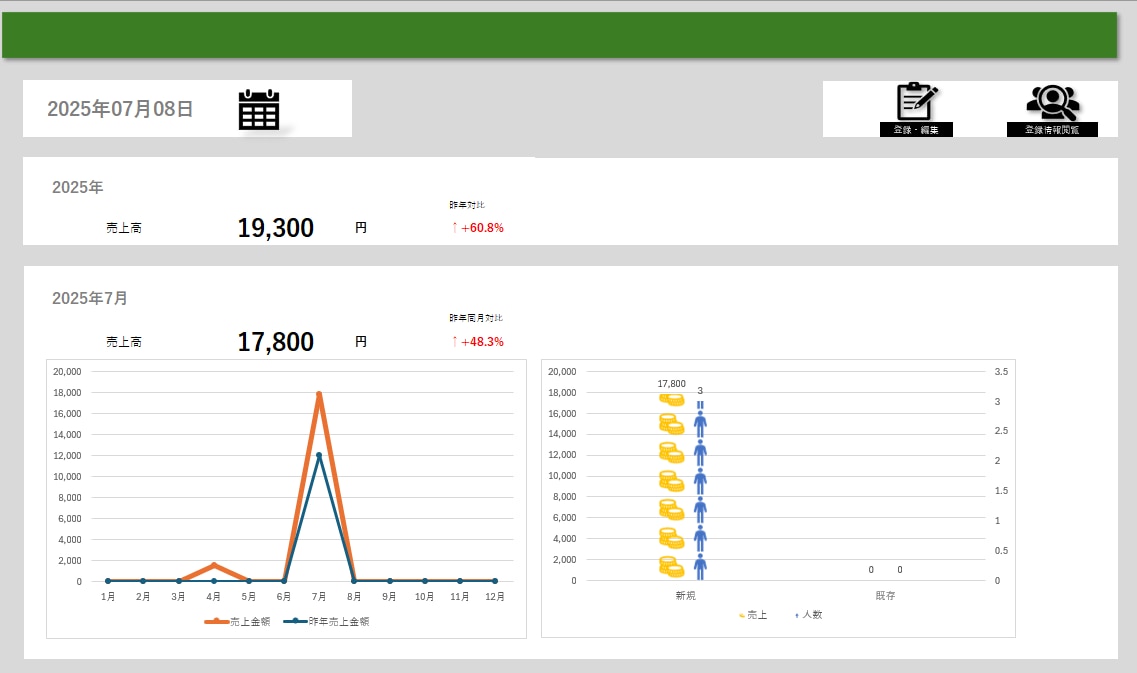The width and height of the screenshot is (1137, 673).
Task: Click the 登録情報閲覧 button label
Action: pyautogui.click(x=1052, y=130)
